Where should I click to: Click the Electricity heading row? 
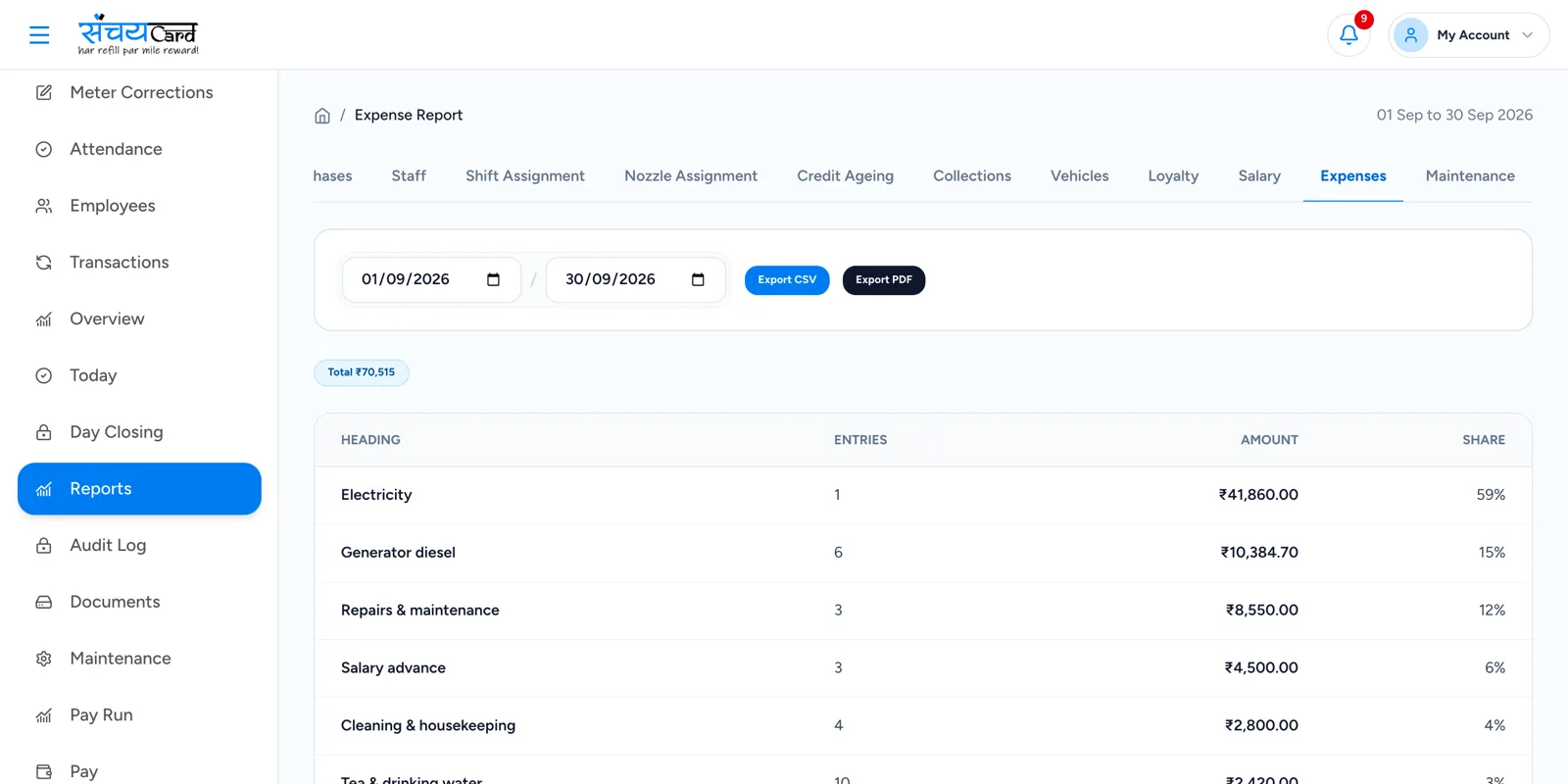(923, 495)
